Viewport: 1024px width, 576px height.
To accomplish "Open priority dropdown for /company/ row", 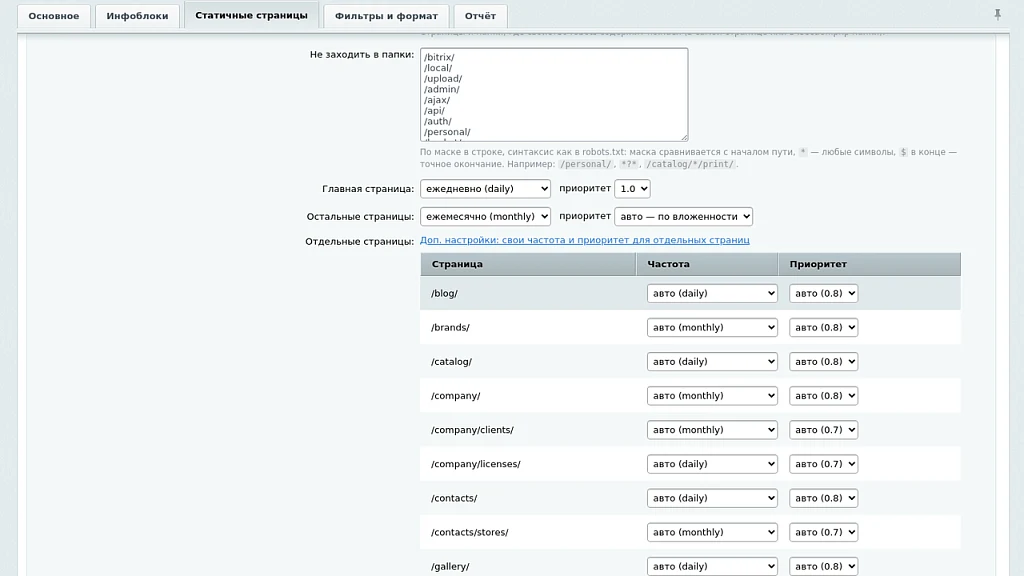I will coord(824,396).
